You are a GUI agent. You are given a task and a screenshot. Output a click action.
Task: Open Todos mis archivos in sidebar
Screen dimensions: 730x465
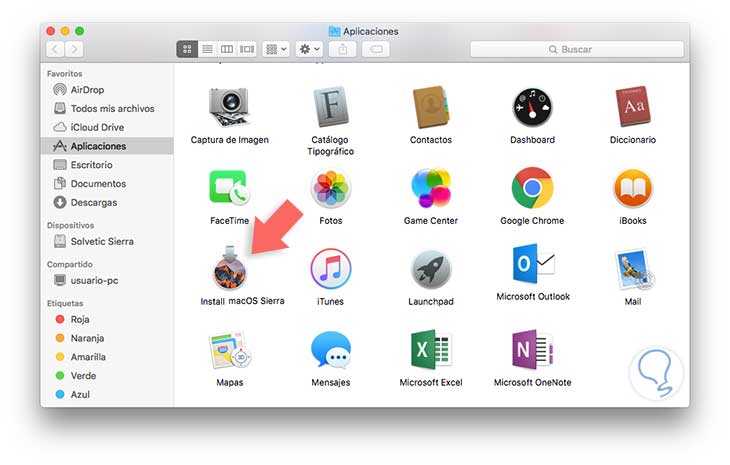point(107,108)
